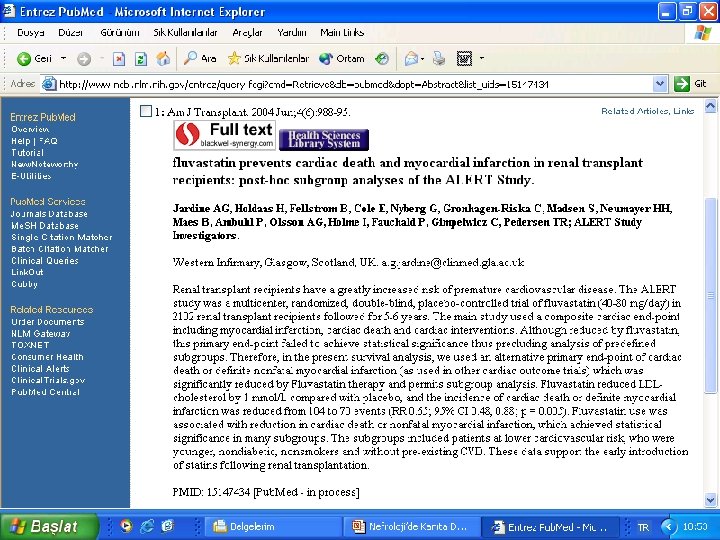Open the Related Articles, Links link
The width and height of the screenshot is (720, 540).
pos(647,111)
